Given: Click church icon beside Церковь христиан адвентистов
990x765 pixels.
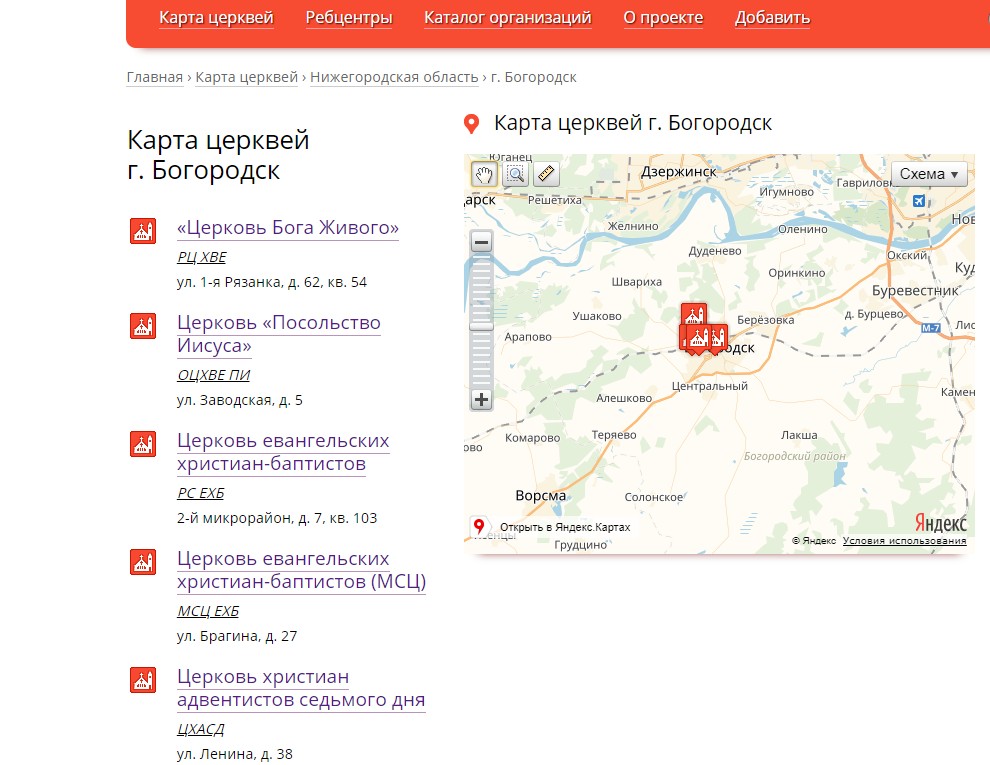Looking at the screenshot, I should click(143, 680).
